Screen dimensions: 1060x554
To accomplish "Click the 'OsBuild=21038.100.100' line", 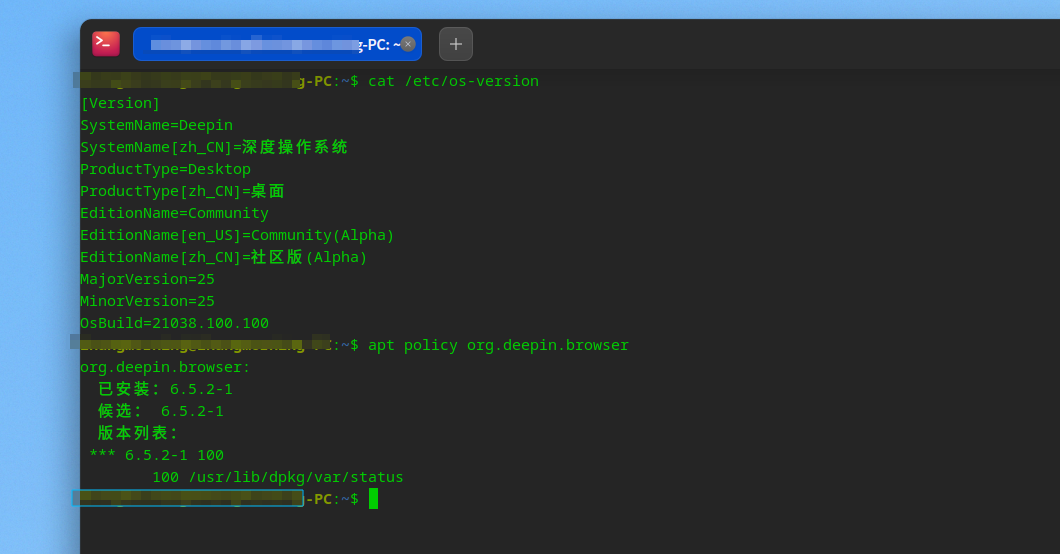I will [174, 323].
